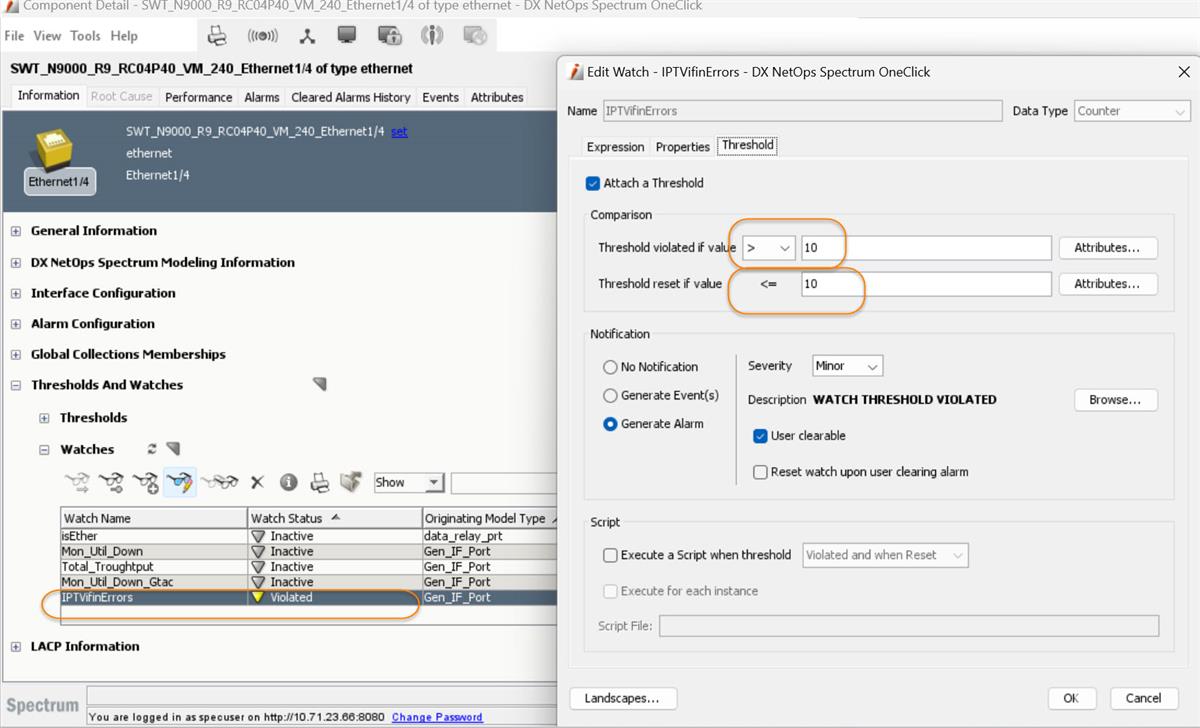Click the grey triangle beside Thresholds And Watches

tap(320, 384)
